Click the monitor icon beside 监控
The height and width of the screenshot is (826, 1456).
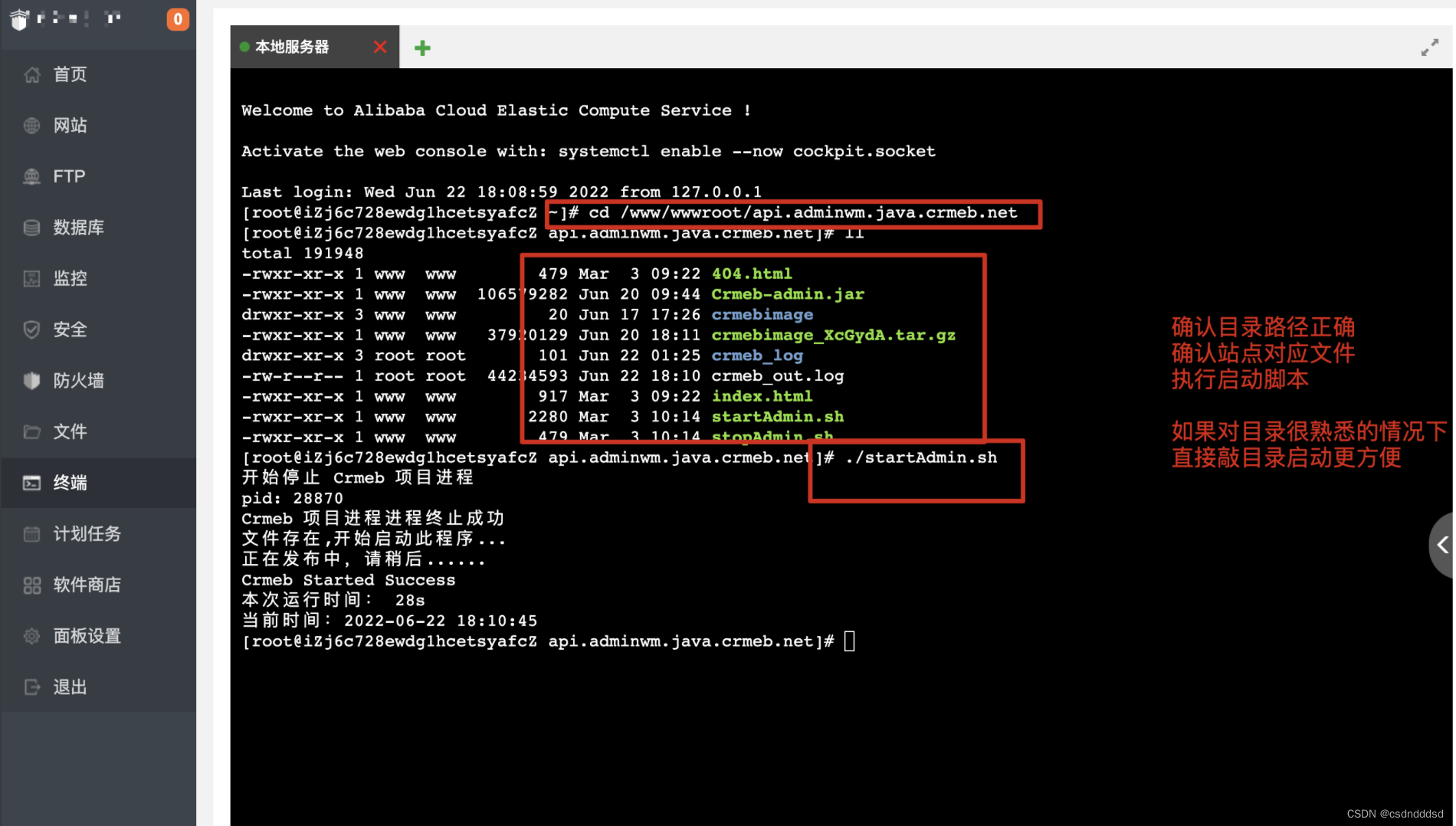(31, 279)
